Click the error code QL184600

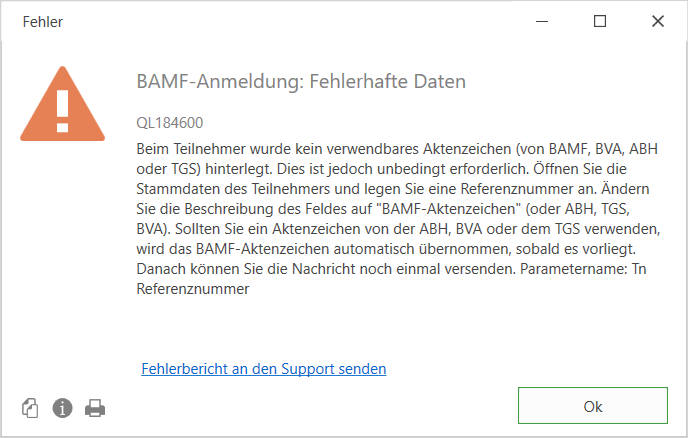point(170,123)
